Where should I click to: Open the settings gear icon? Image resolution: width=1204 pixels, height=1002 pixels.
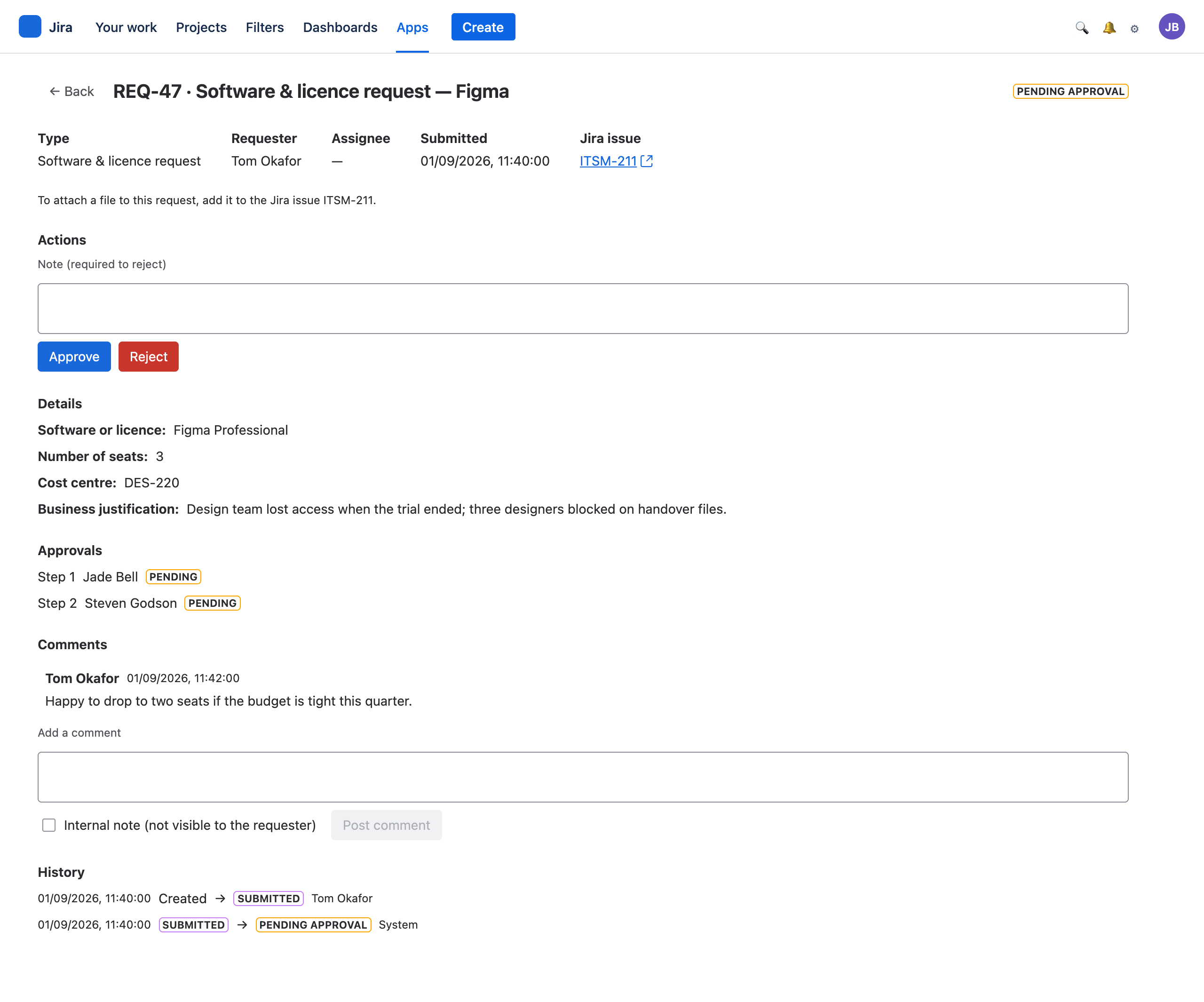[1134, 28]
